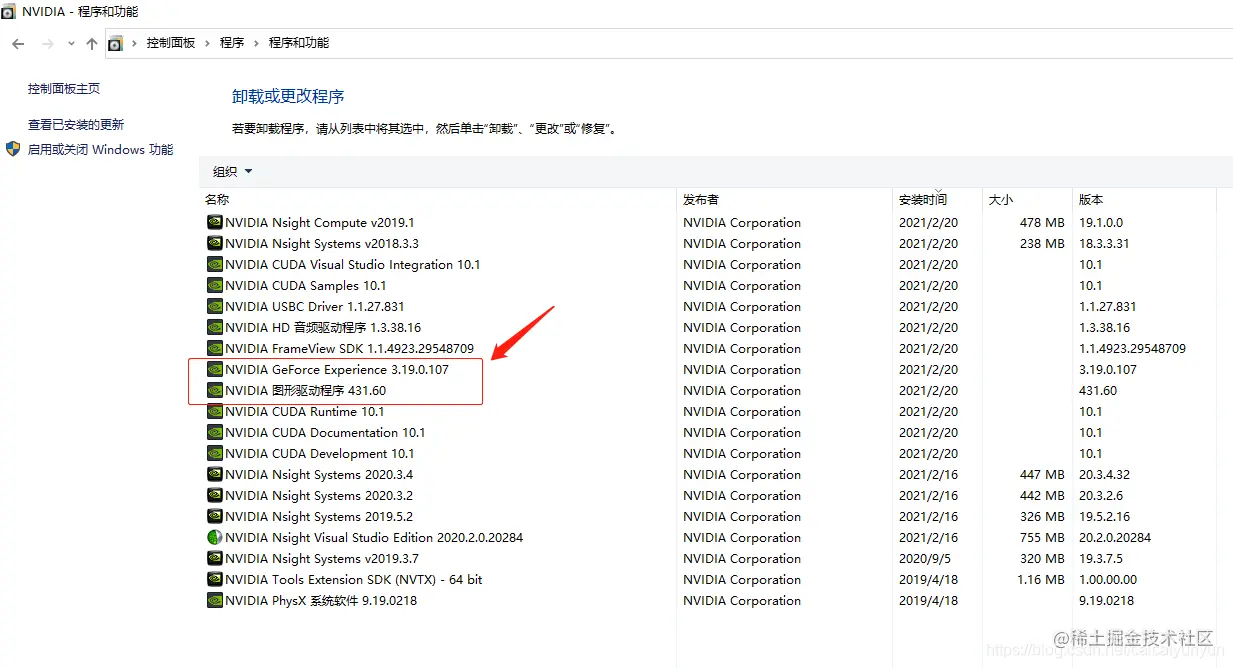Click the 320 MB size cell
This screenshot has height=668, width=1233.
coord(1042,559)
